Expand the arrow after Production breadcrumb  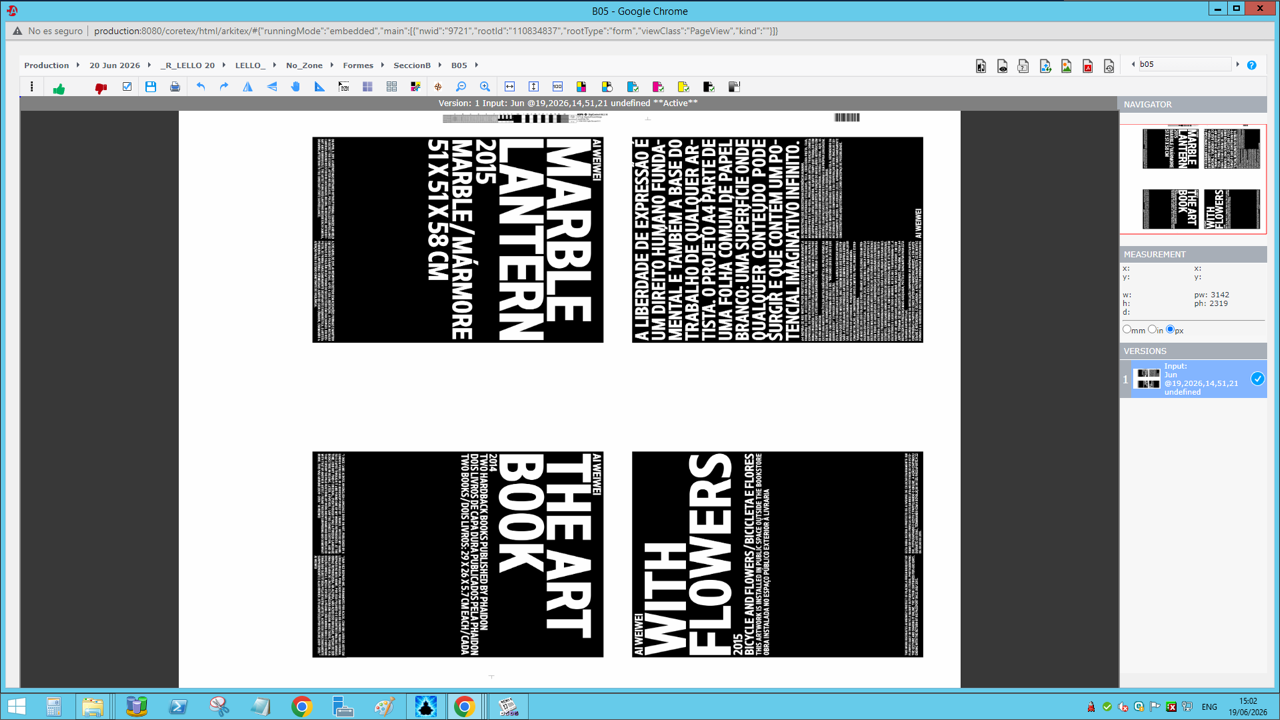[79, 65]
